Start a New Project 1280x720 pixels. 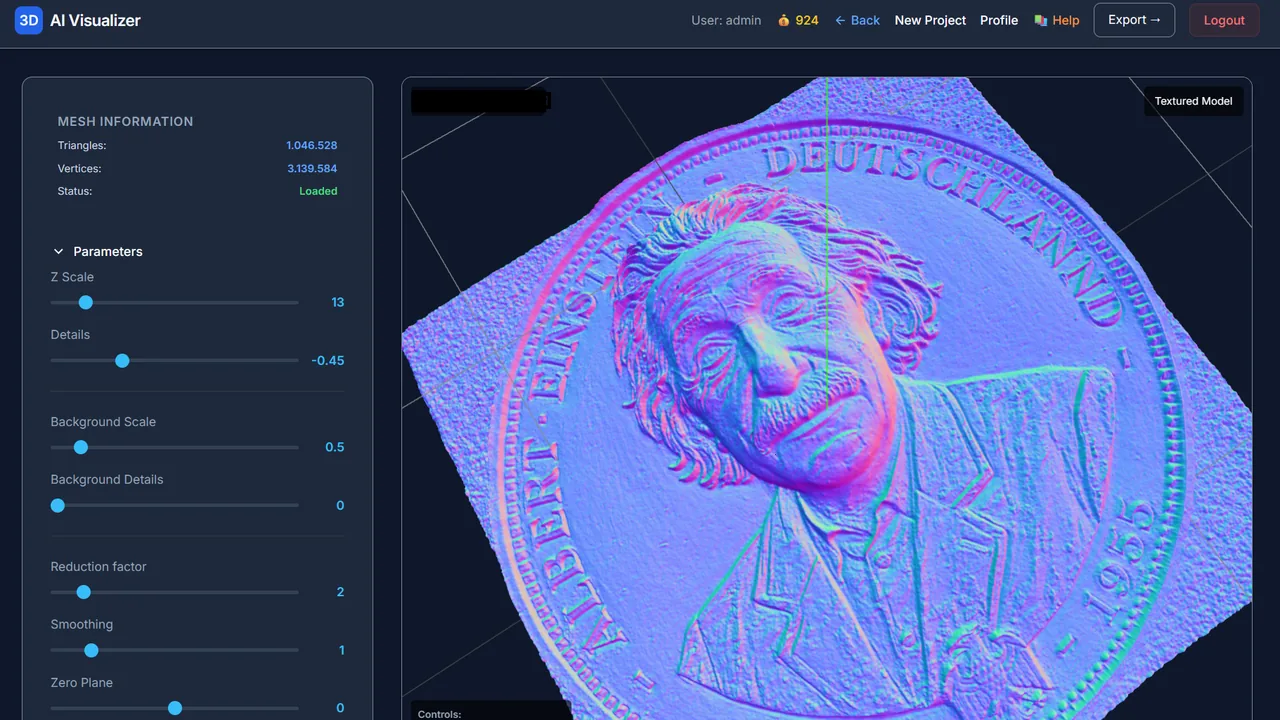930,20
